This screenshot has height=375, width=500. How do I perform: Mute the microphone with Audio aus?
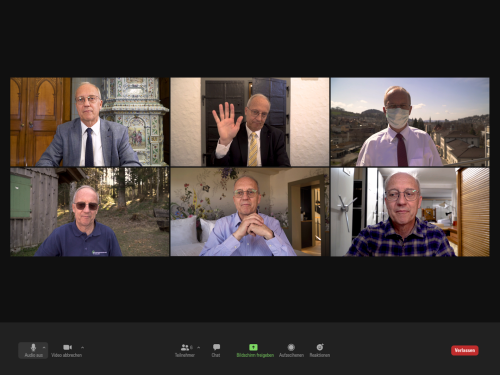(x=33, y=350)
